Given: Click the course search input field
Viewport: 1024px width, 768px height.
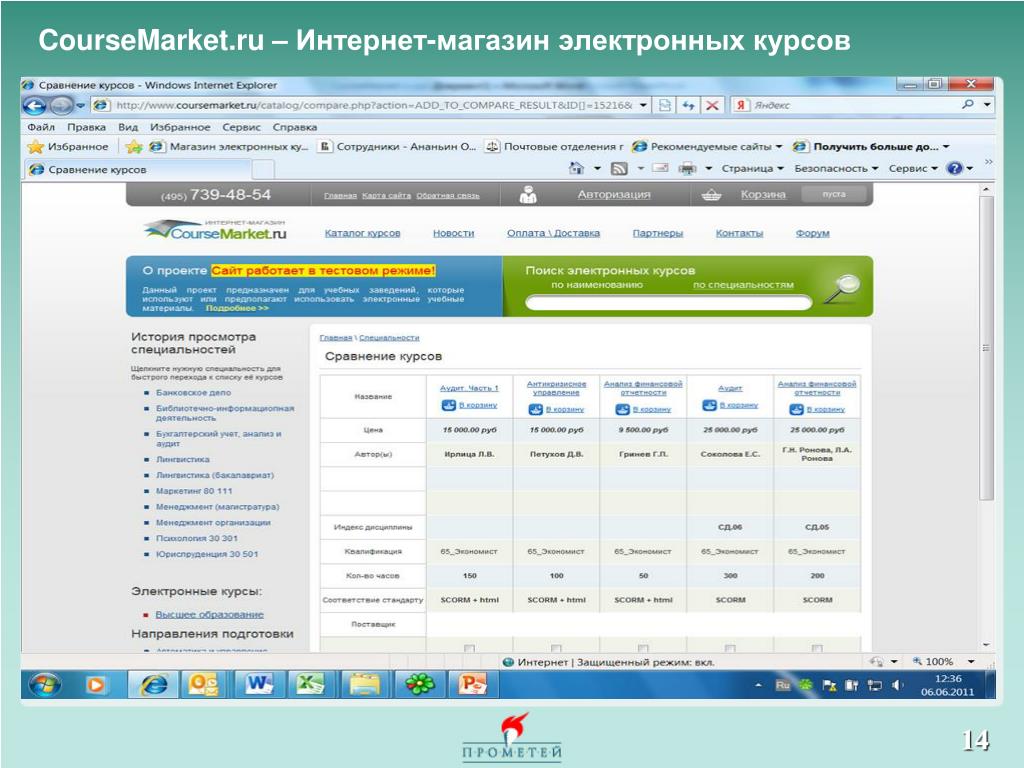Looking at the screenshot, I should click(x=669, y=302).
